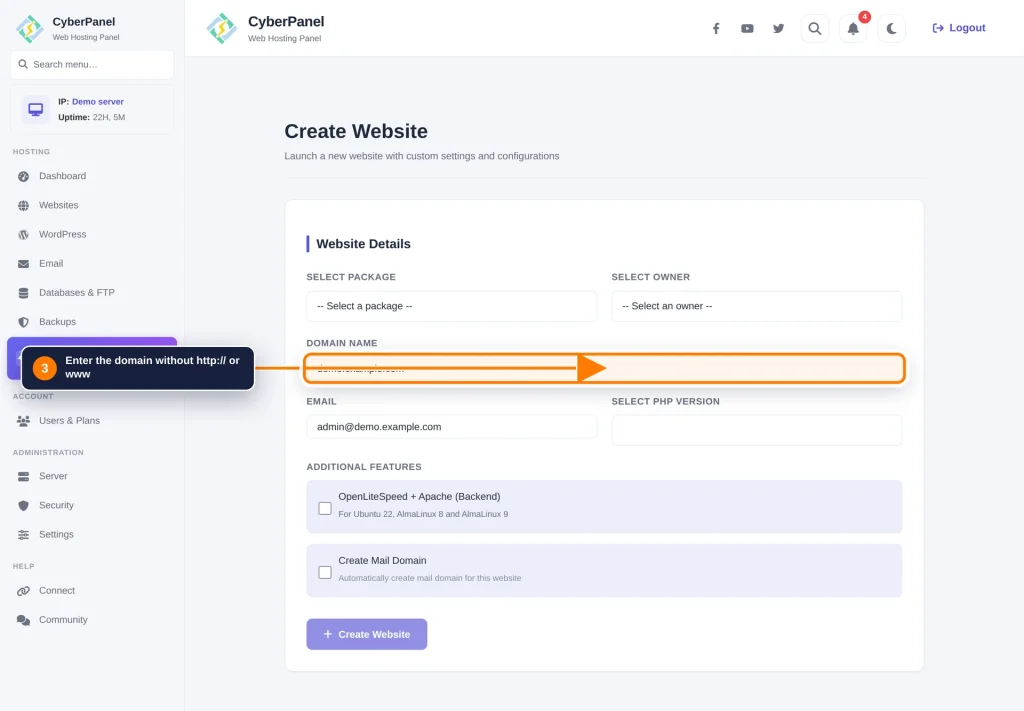Image resolution: width=1024 pixels, height=711 pixels.
Task: Open Demo server IP link
Action: [97, 102]
